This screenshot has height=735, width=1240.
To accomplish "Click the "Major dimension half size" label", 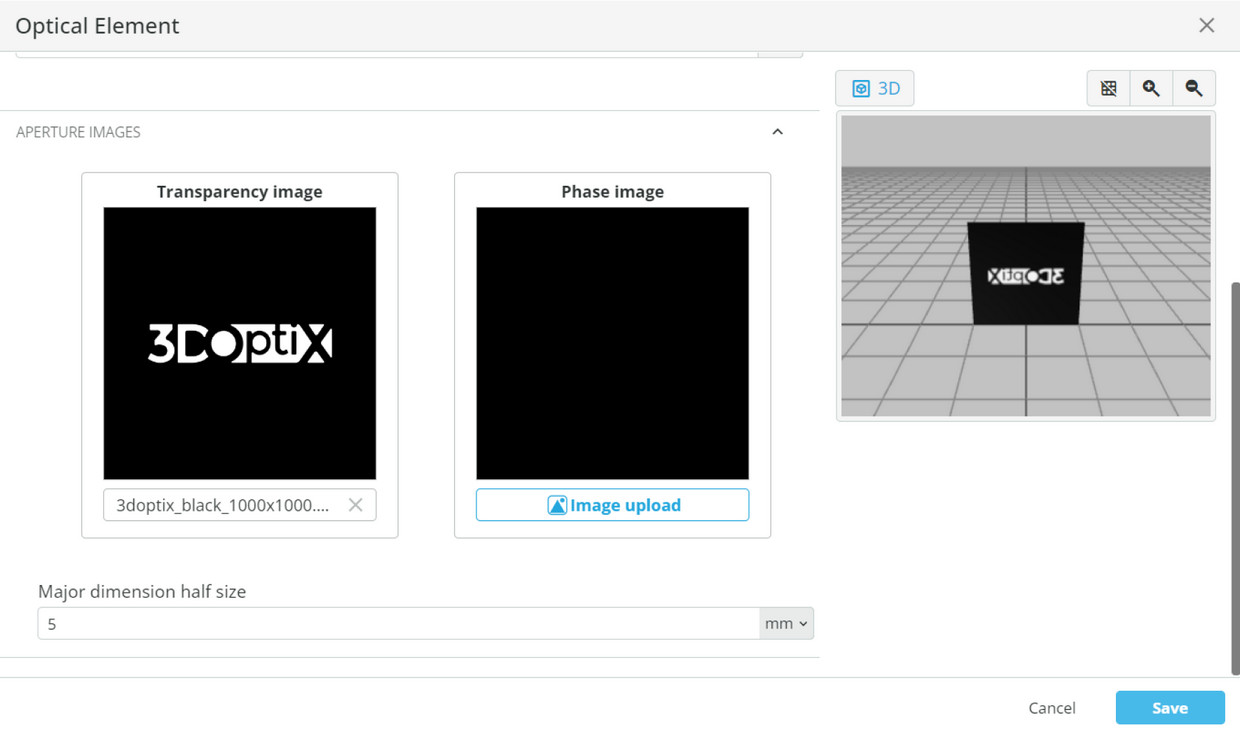I will tap(142, 591).
